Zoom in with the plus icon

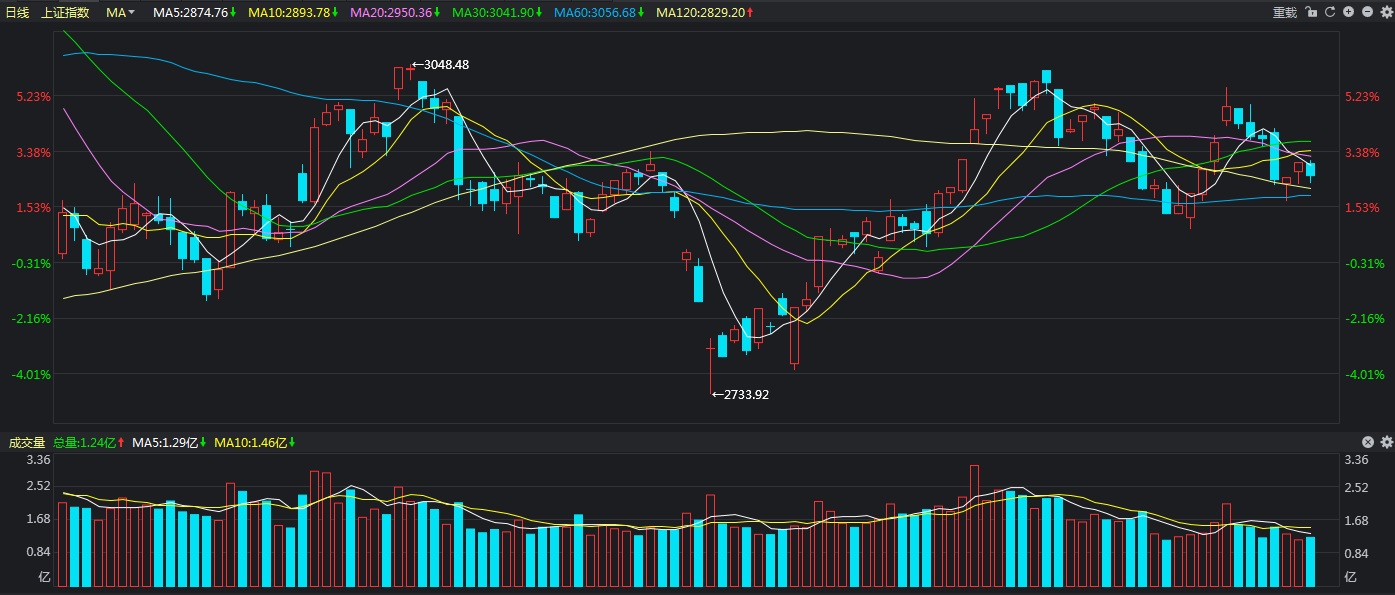[1348, 12]
